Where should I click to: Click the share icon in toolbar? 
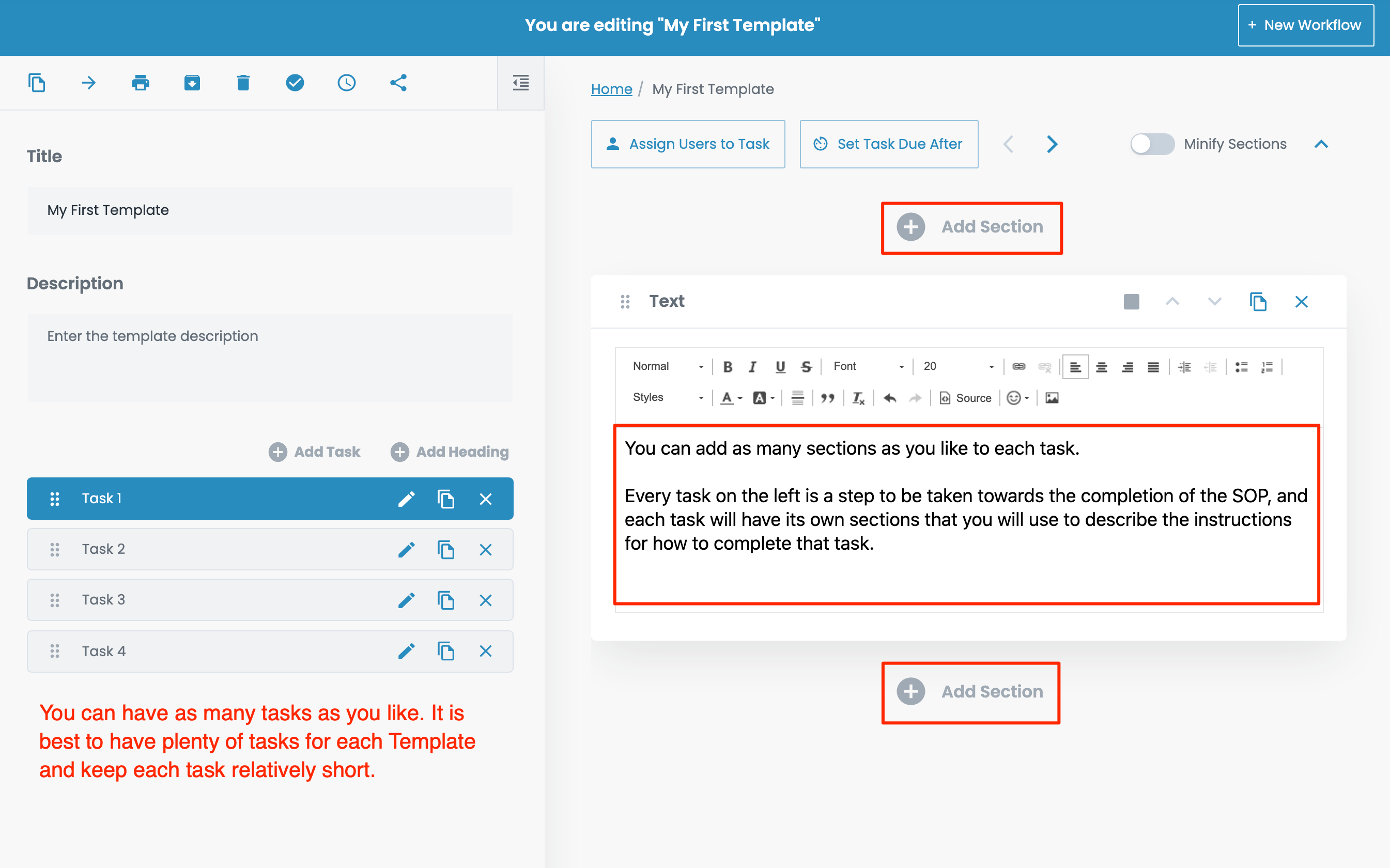(398, 82)
